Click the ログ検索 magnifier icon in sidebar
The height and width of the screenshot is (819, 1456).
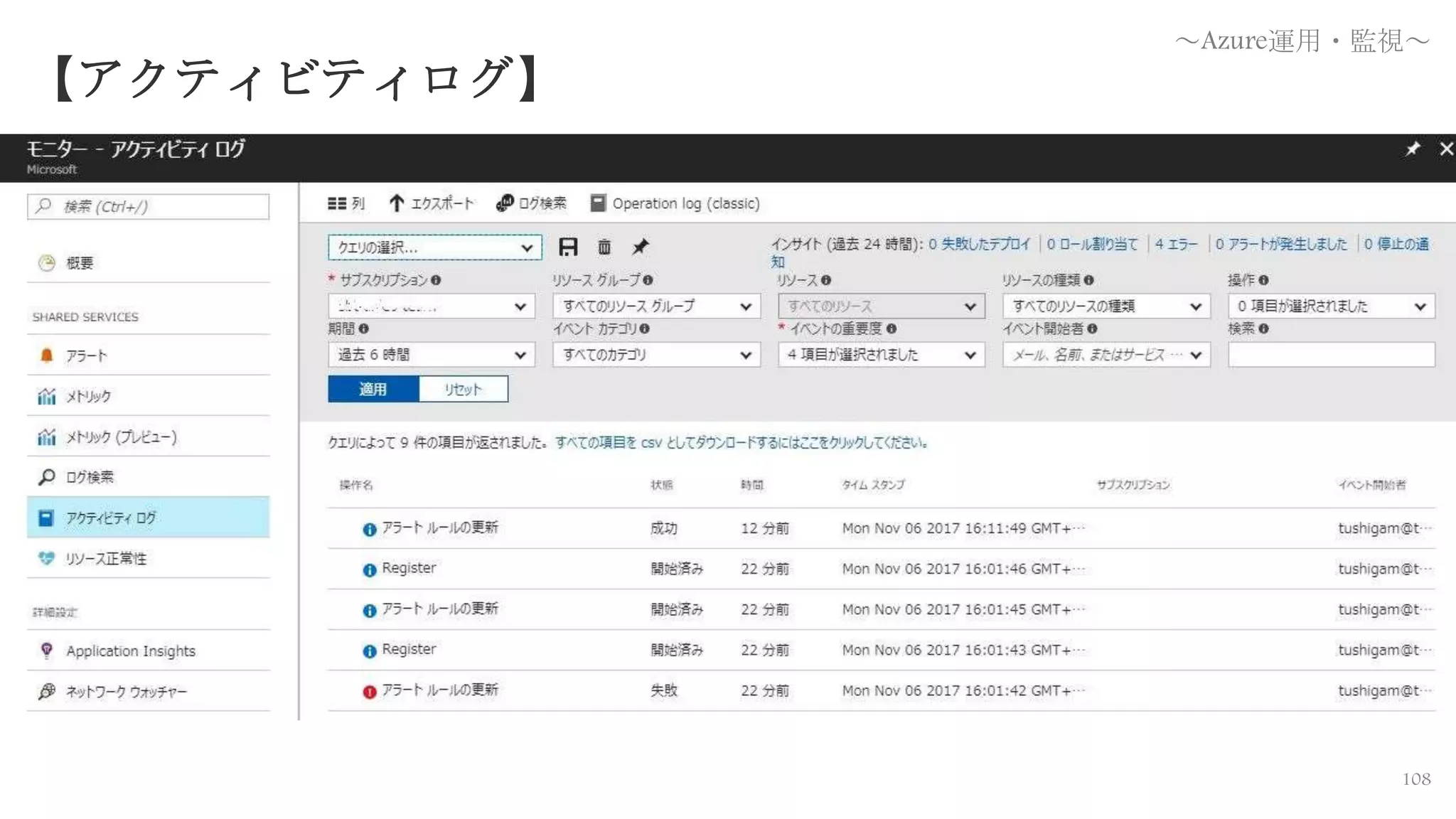click(46, 477)
